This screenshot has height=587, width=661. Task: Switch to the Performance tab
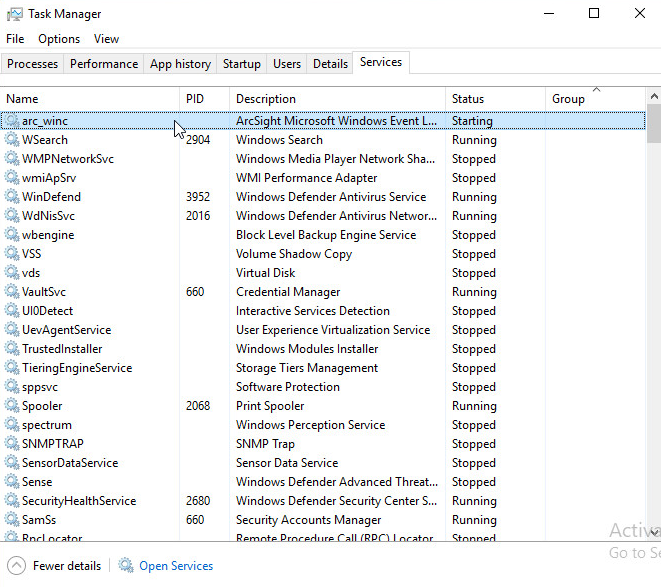pos(104,64)
